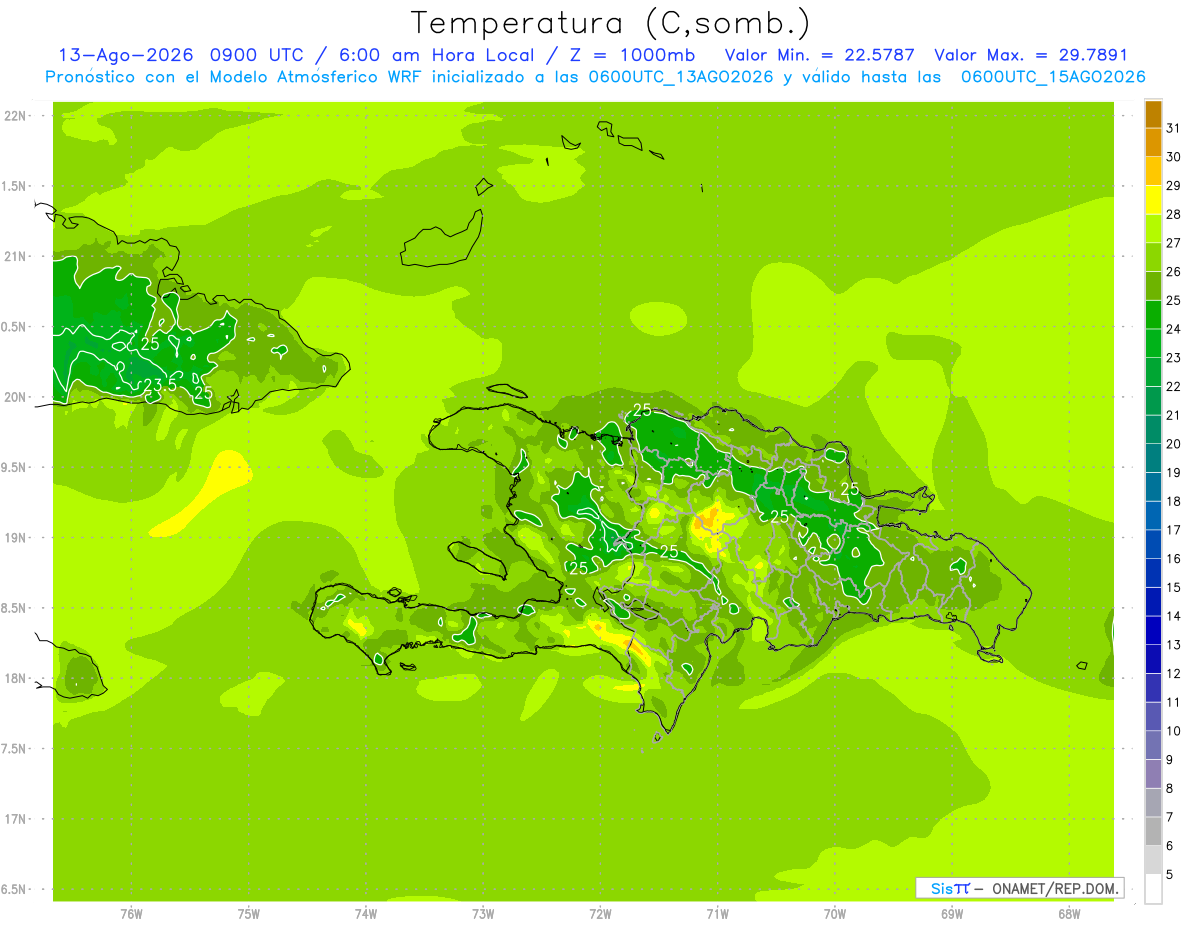Image resolution: width=1200 pixels, height=927 pixels.
Task: Click the 72W longitude axis label
Action: (601, 914)
